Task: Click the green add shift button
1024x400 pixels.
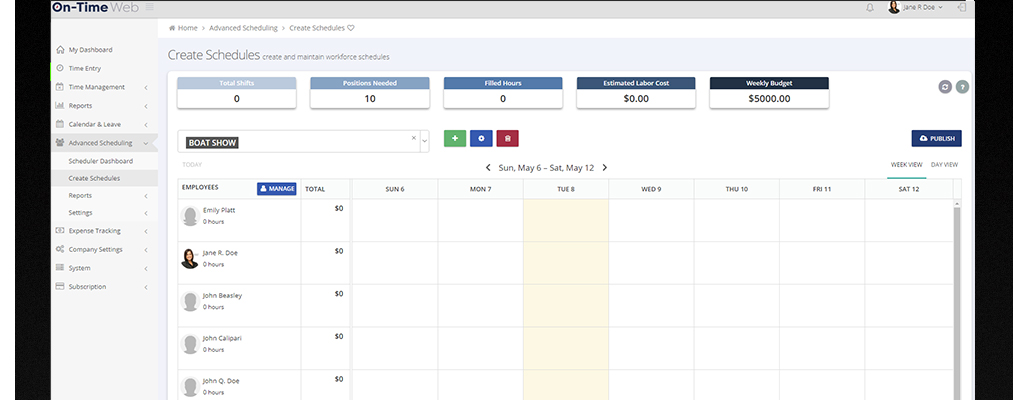Action: tap(455, 139)
